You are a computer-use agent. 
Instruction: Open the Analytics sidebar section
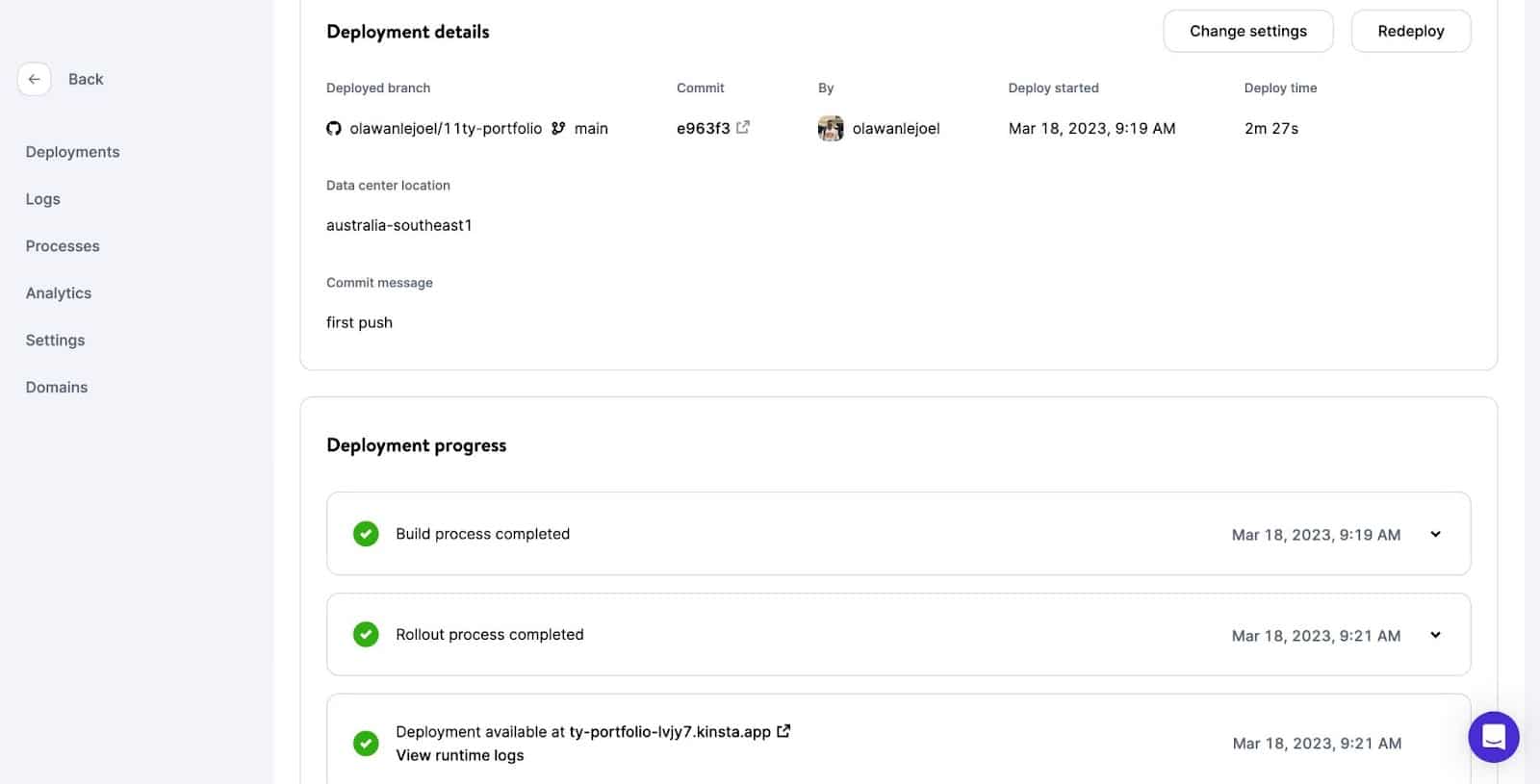coord(59,293)
